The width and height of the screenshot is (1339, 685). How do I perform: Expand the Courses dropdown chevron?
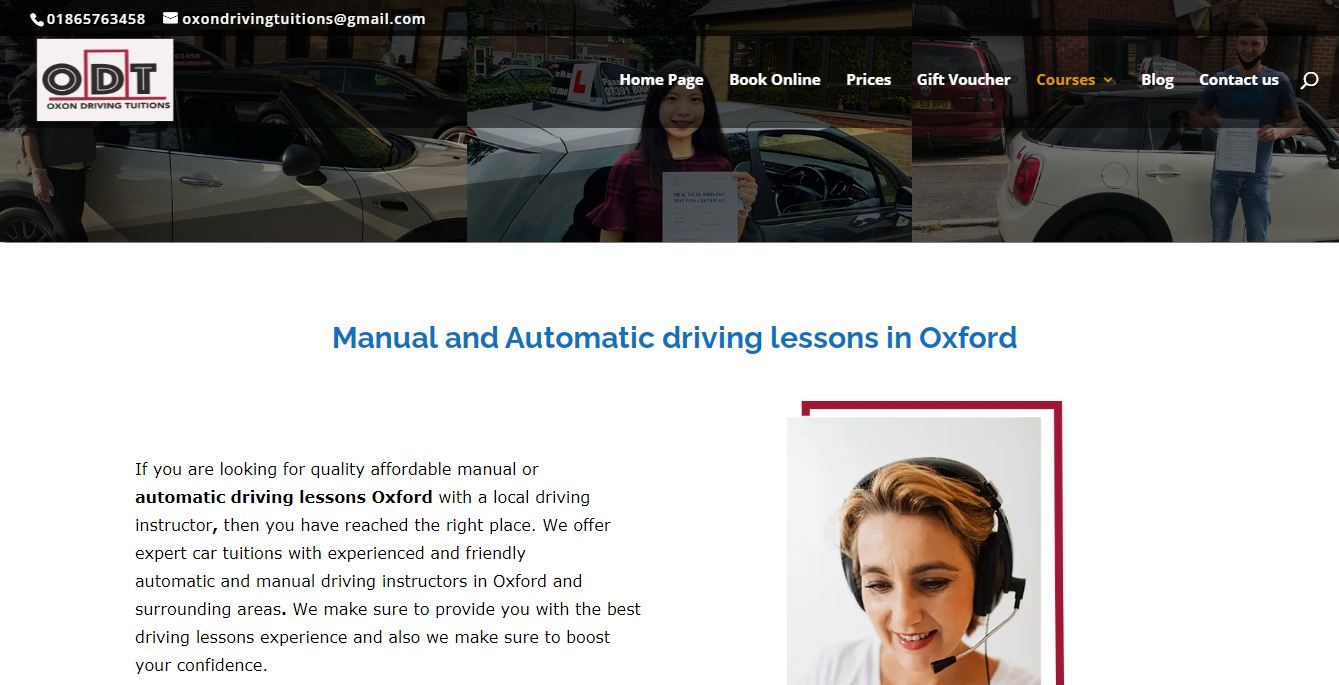point(1108,80)
